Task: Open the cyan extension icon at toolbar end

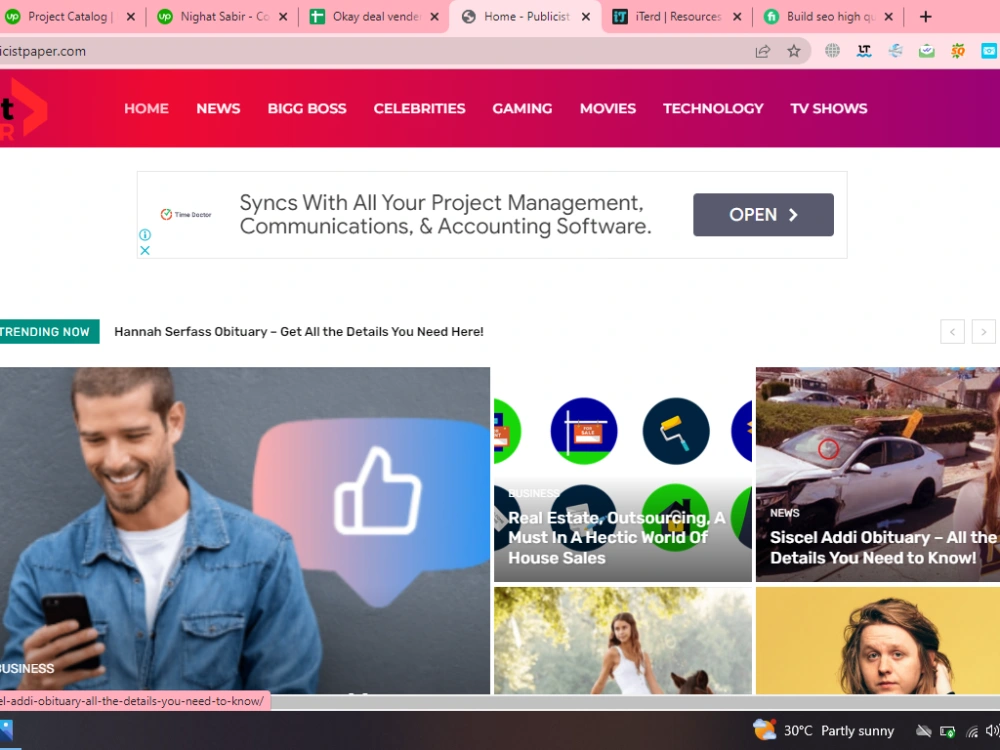Action: point(989,51)
